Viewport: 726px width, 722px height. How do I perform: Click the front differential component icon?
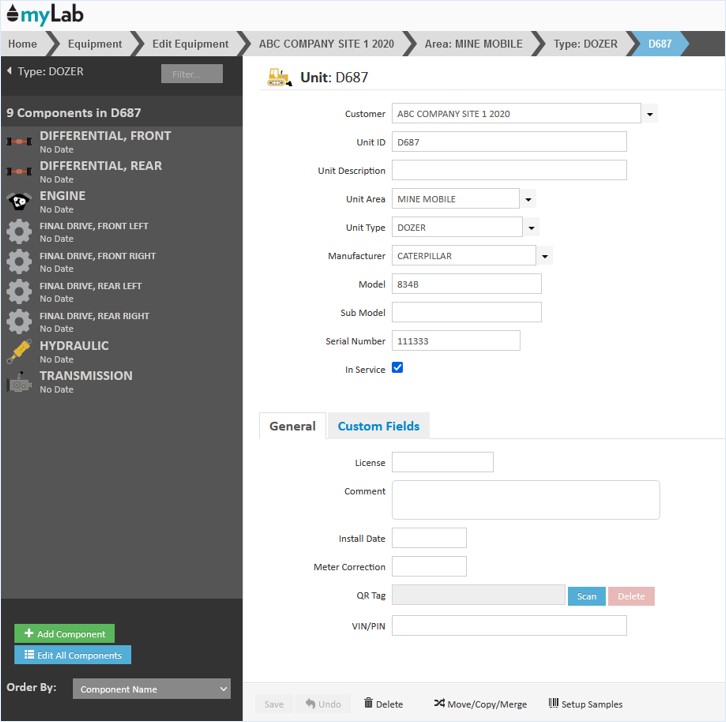pyautogui.click(x=19, y=142)
